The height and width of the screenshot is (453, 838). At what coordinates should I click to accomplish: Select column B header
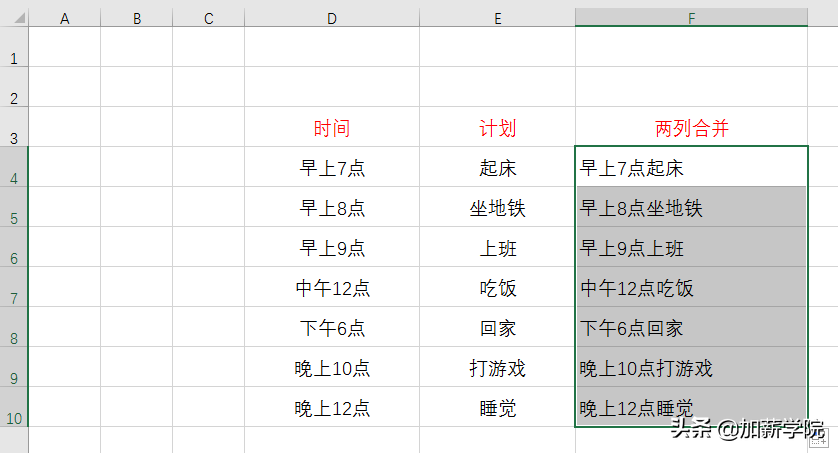[x=137, y=19]
